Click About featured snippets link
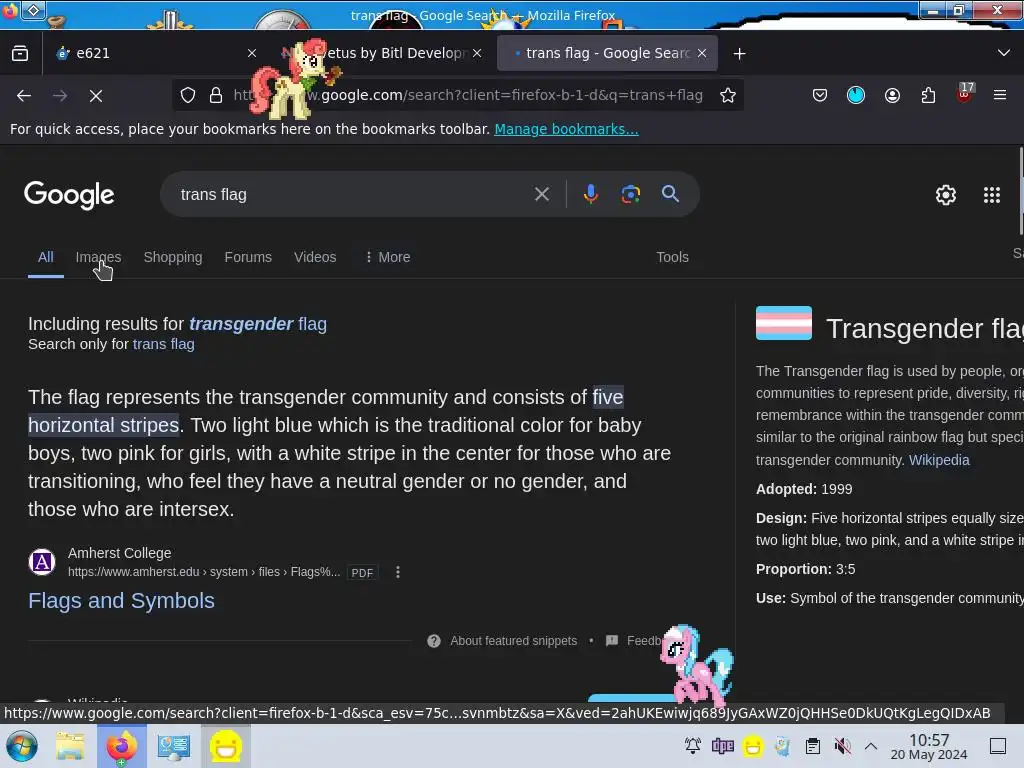Viewport: 1024px width, 768px height. (x=513, y=641)
